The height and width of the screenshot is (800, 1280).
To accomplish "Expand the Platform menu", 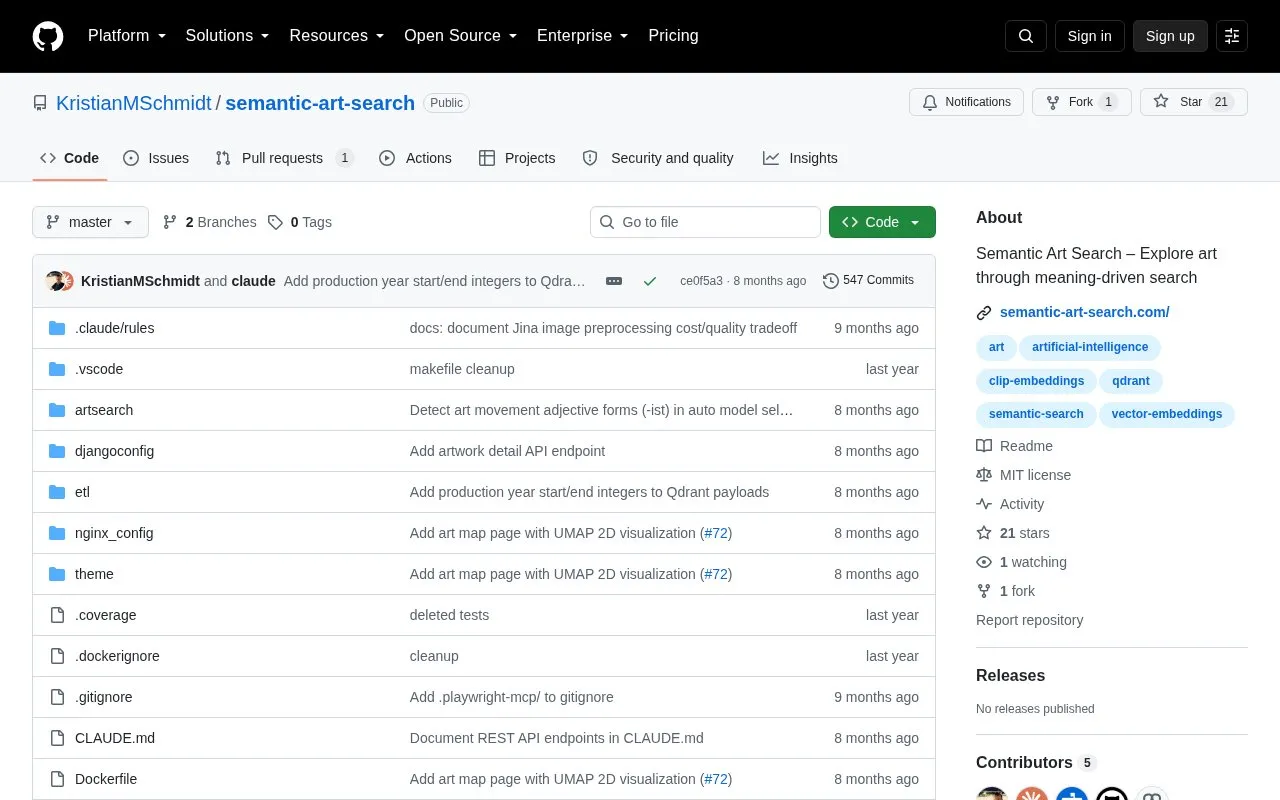I will coord(127,36).
